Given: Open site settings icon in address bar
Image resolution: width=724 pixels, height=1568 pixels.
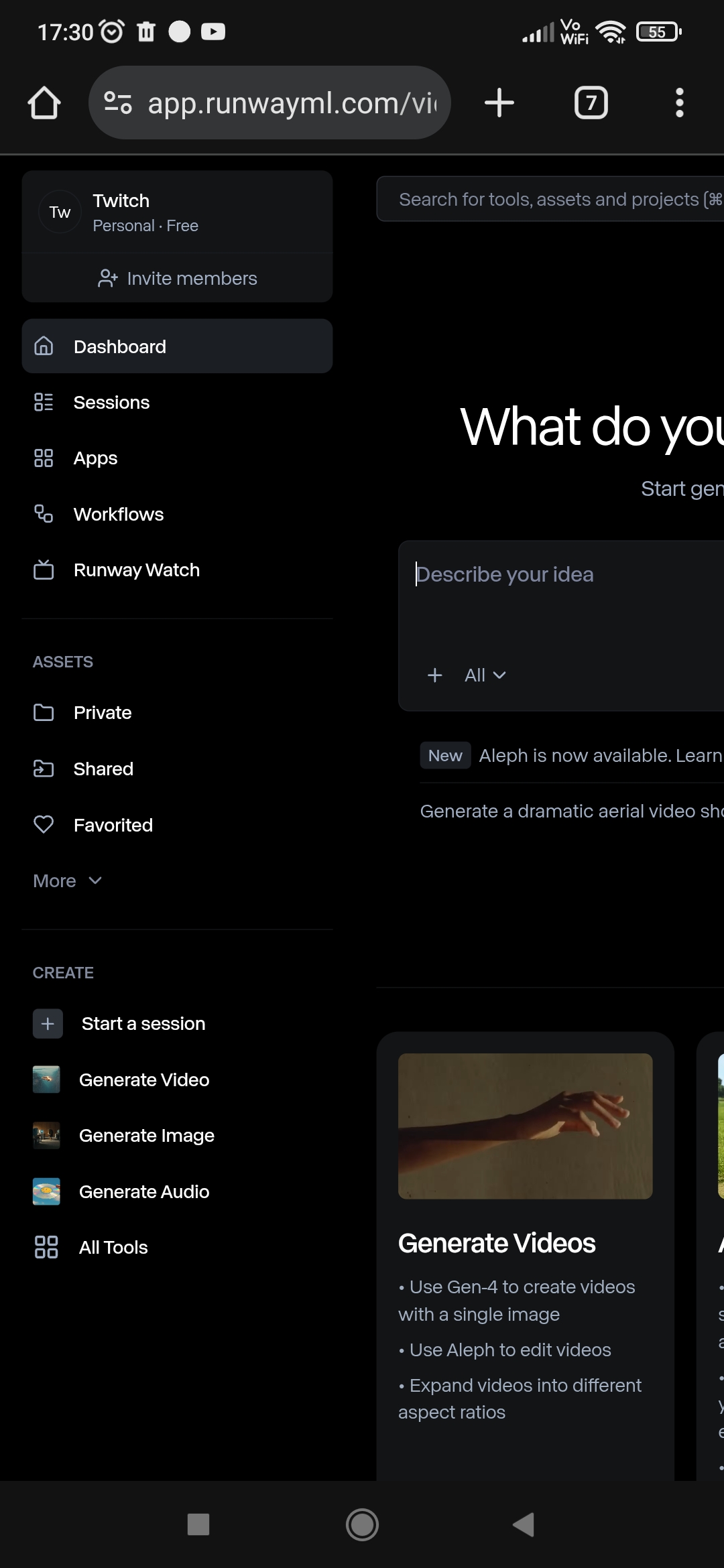Looking at the screenshot, I should pos(118,103).
